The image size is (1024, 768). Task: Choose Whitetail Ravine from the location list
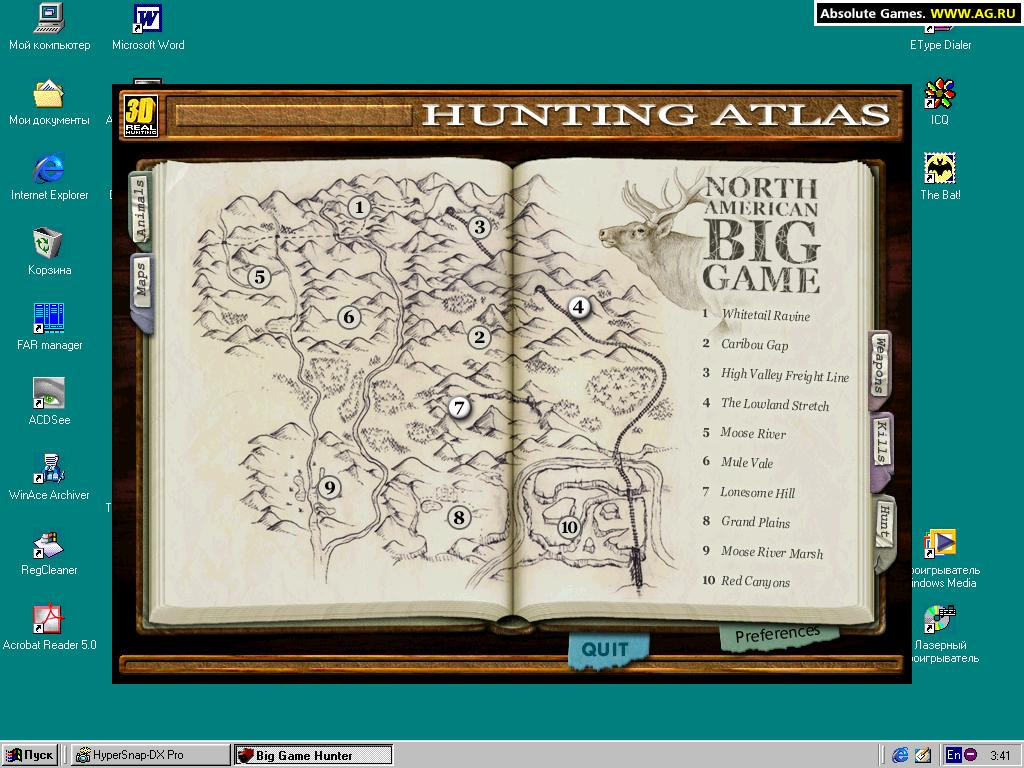pyautogui.click(x=765, y=315)
